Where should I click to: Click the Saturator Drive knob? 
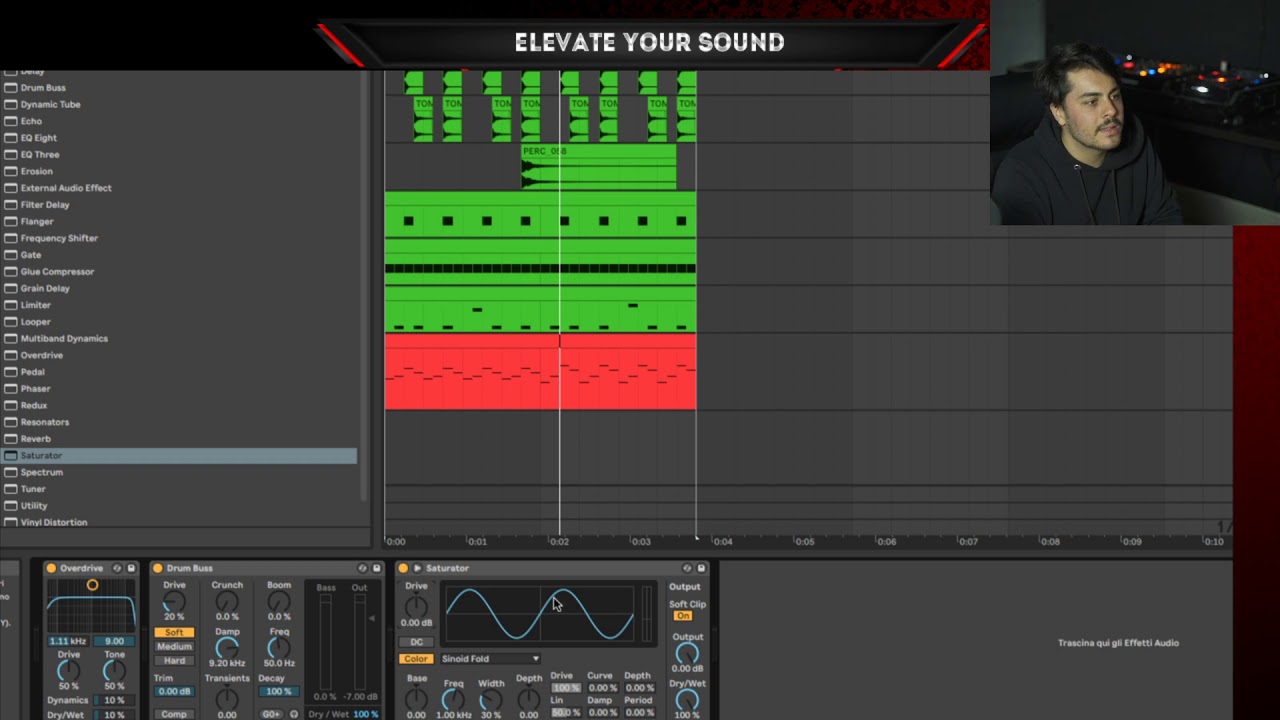pos(416,606)
